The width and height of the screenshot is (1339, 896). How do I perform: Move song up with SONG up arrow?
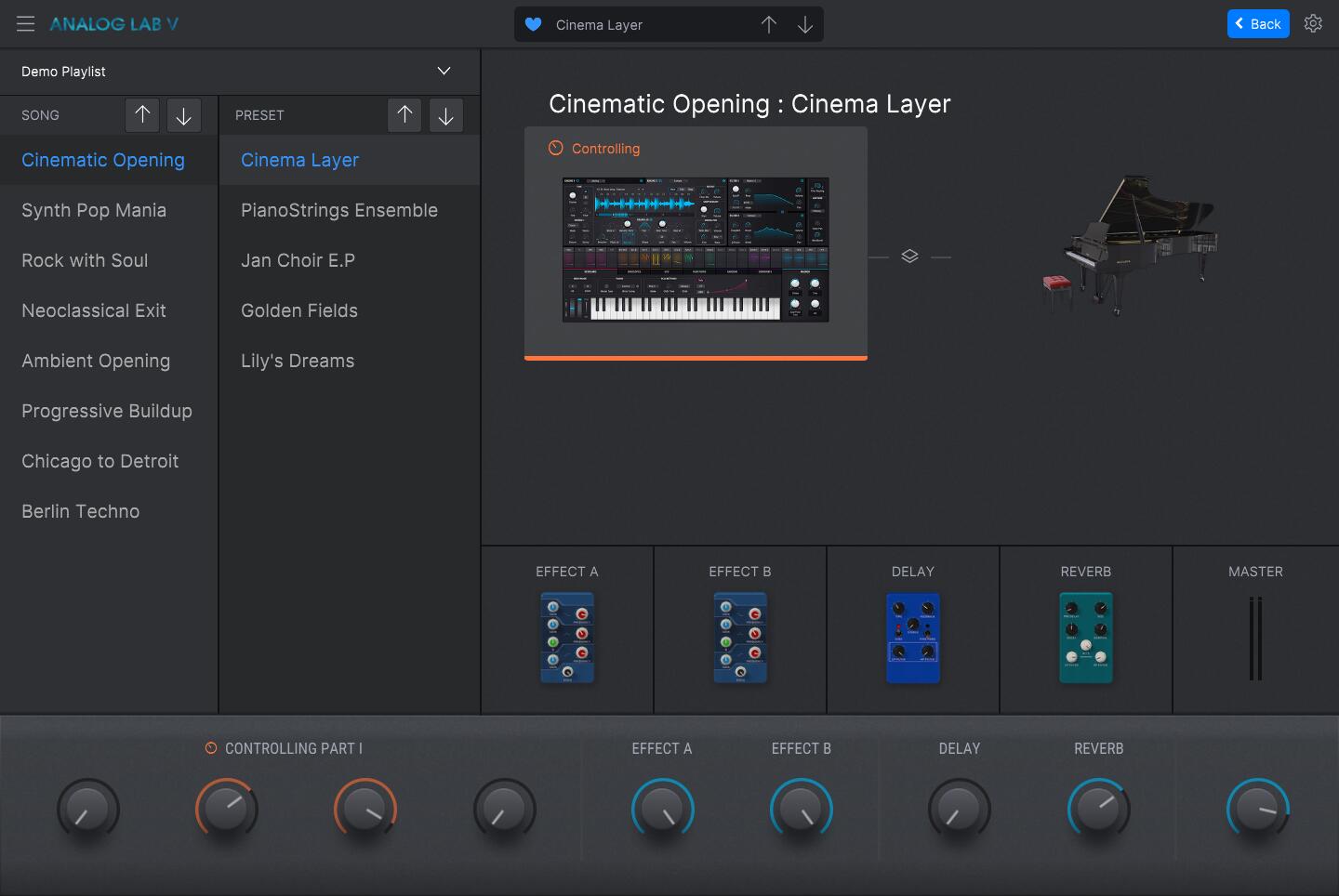click(x=142, y=115)
